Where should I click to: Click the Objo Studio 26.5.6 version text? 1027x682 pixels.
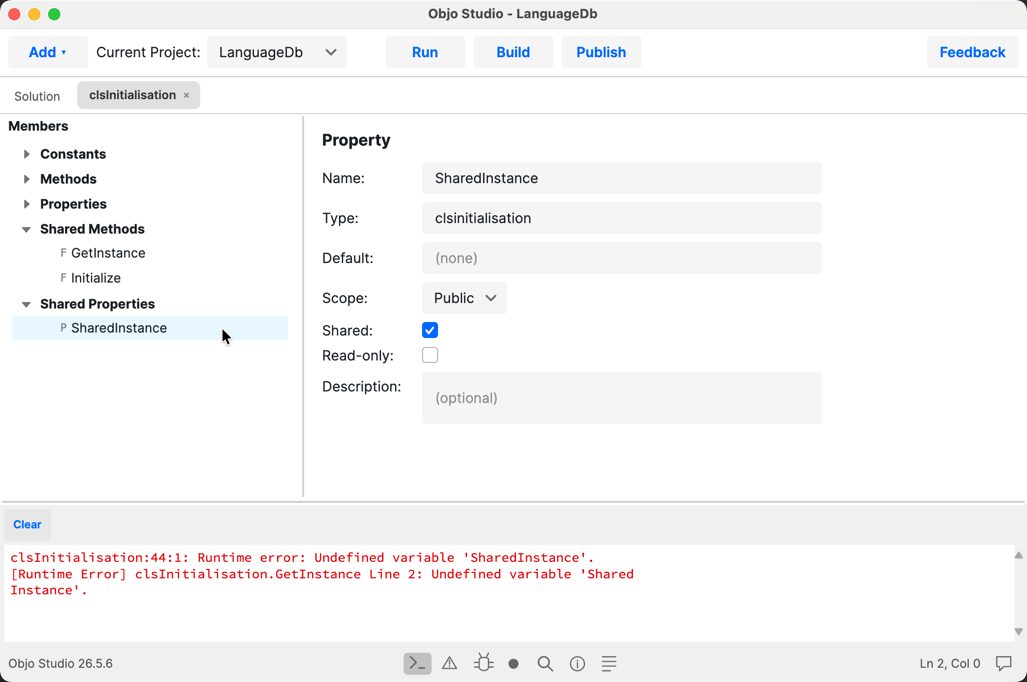click(x=60, y=664)
